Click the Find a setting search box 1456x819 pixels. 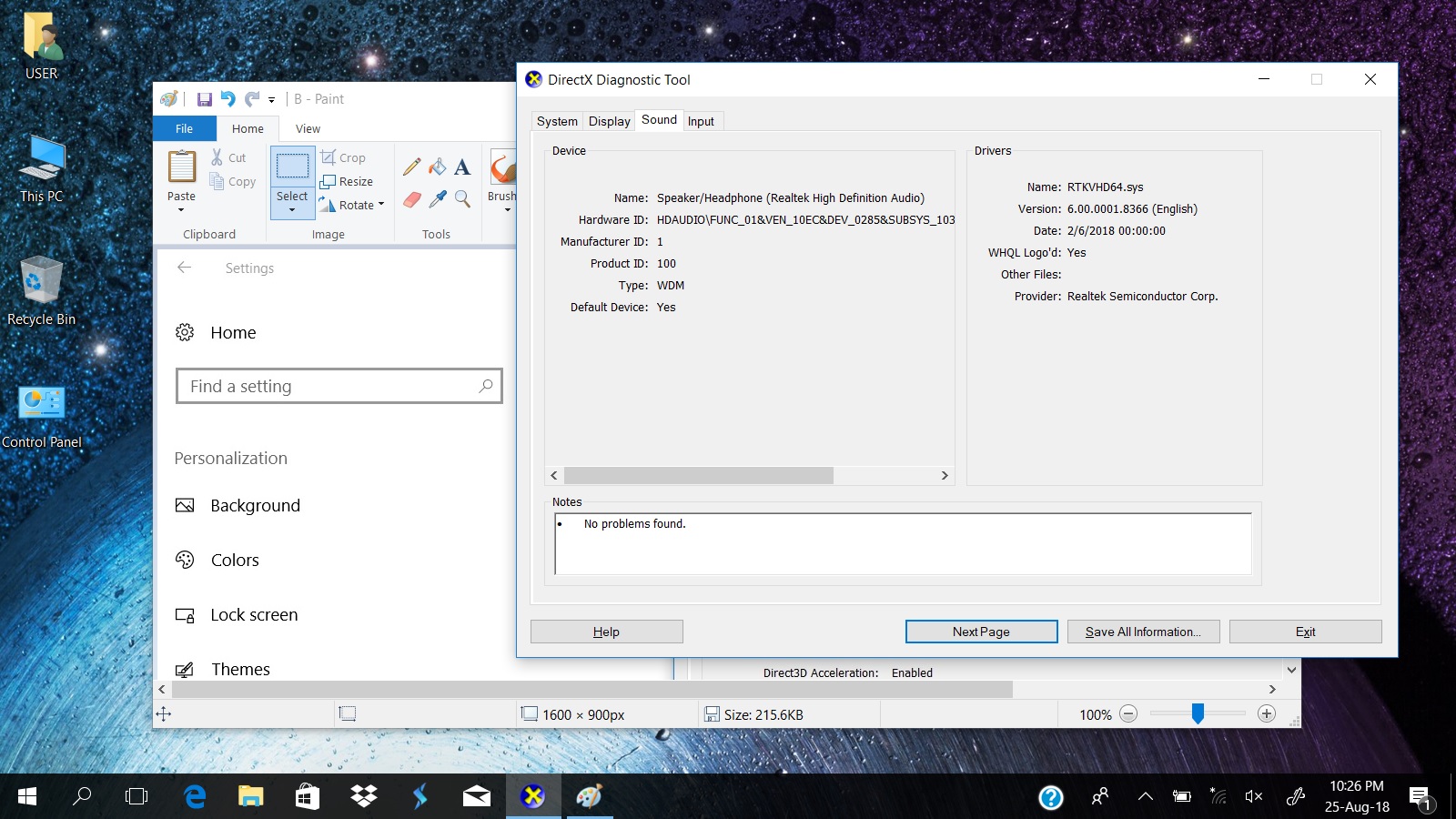click(339, 386)
